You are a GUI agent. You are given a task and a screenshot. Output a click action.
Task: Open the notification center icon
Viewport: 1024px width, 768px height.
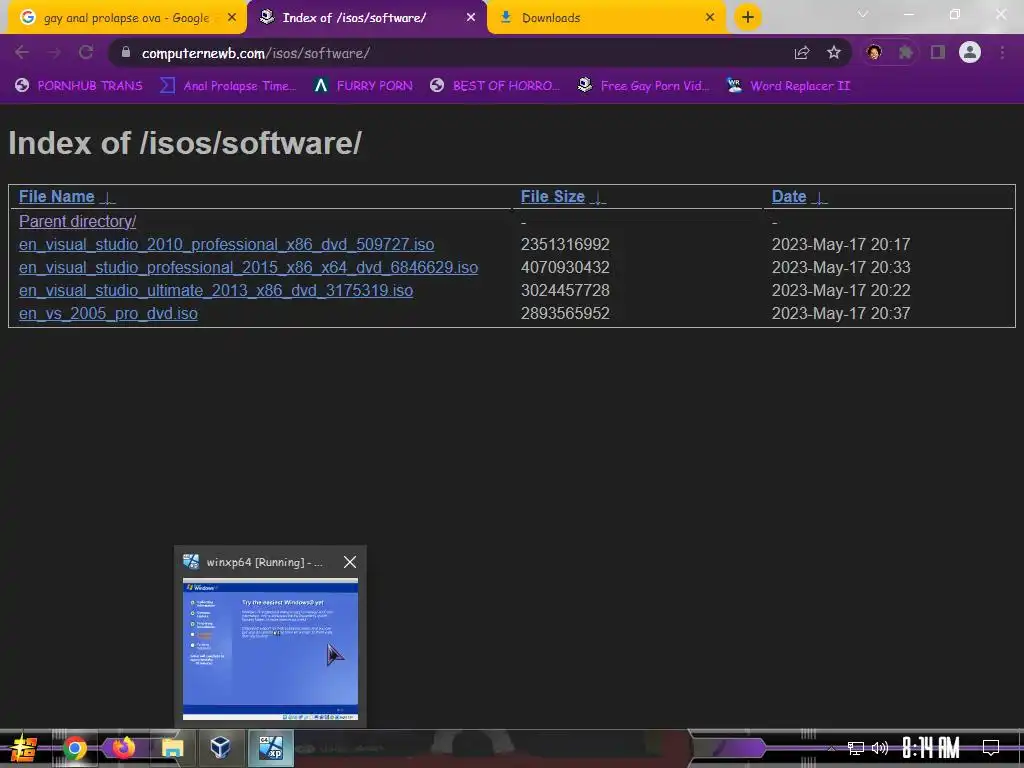[x=991, y=748]
